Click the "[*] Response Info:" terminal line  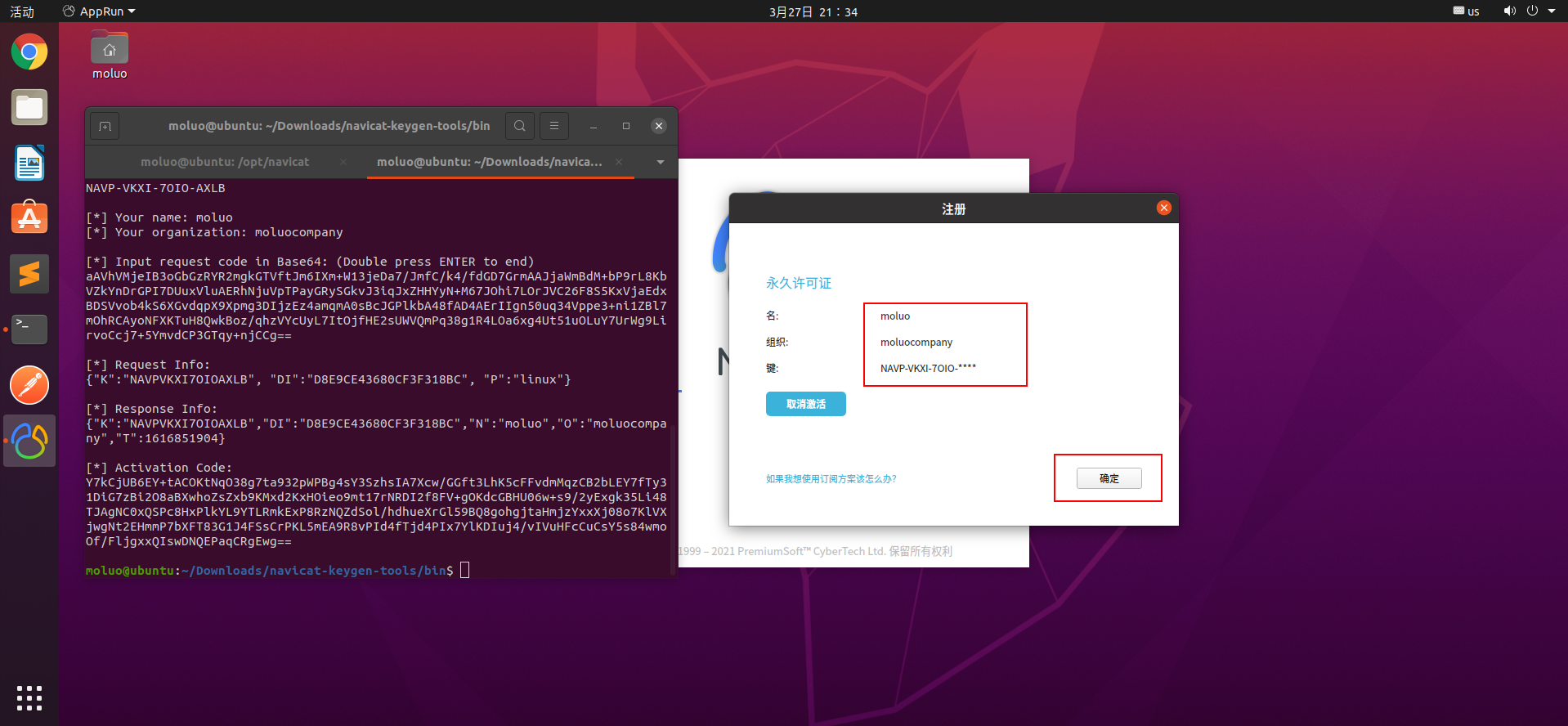(151, 409)
